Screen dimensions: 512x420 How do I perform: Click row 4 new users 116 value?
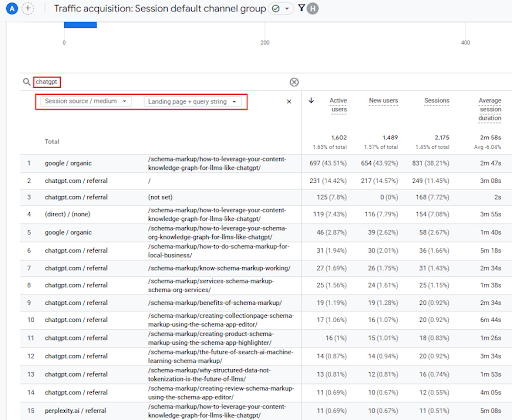click(x=382, y=214)
